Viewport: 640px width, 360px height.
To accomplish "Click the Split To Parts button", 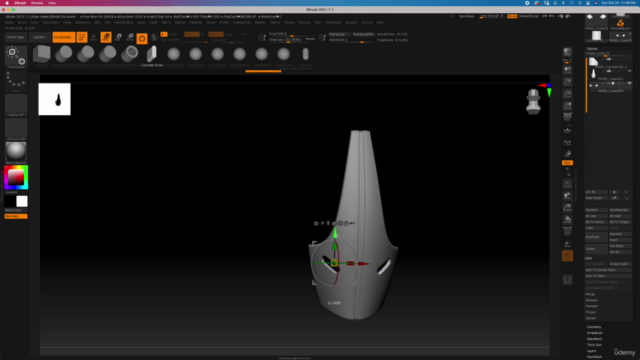I will [x=608, y=276].
